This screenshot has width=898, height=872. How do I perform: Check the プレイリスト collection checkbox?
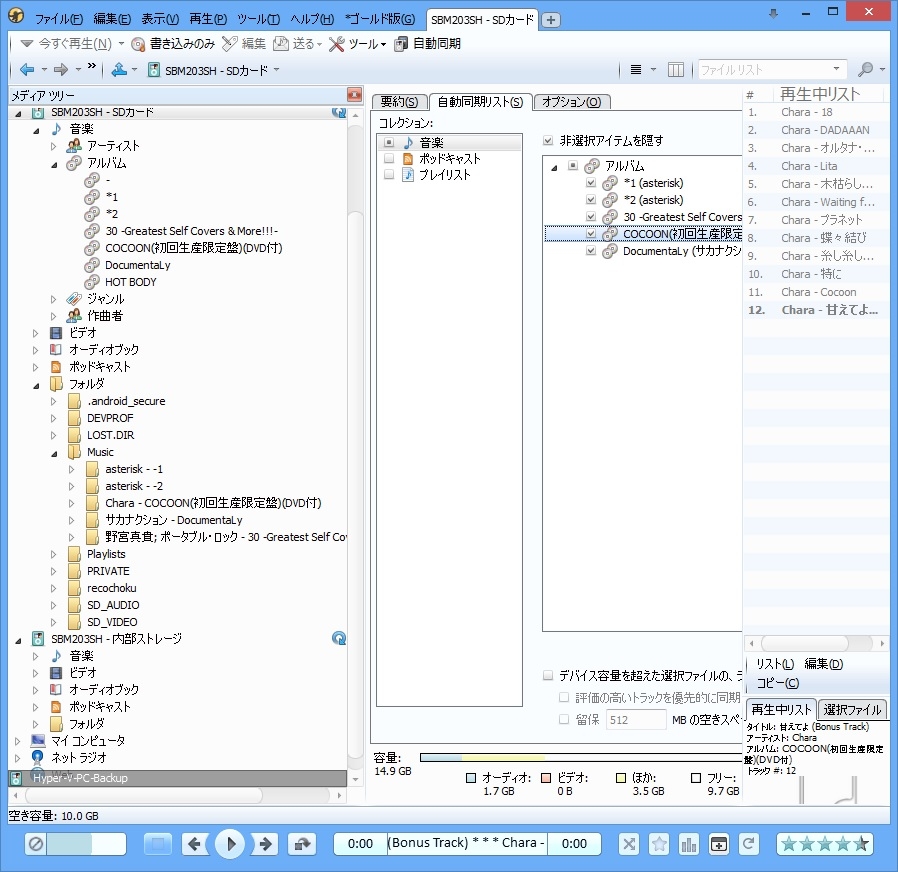(x=389, y=175)
